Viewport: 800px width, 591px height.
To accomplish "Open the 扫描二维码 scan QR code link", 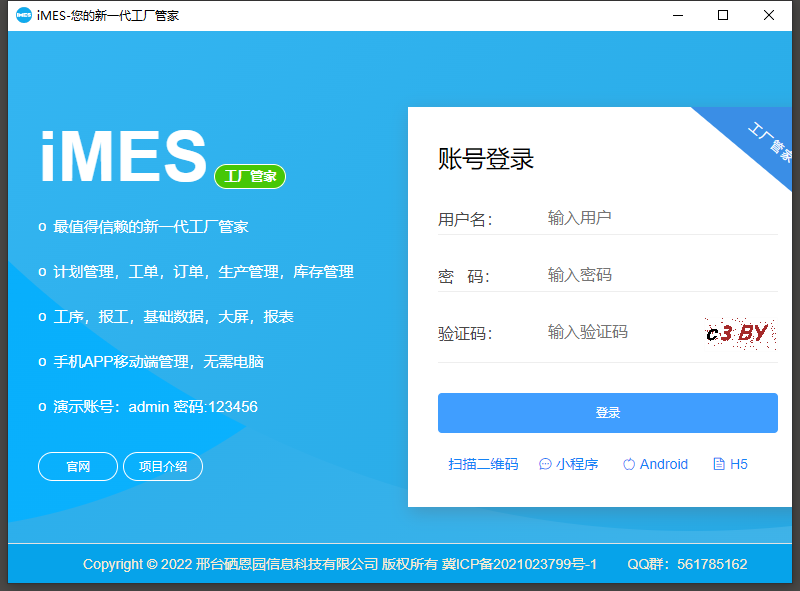I will (483, 464).
